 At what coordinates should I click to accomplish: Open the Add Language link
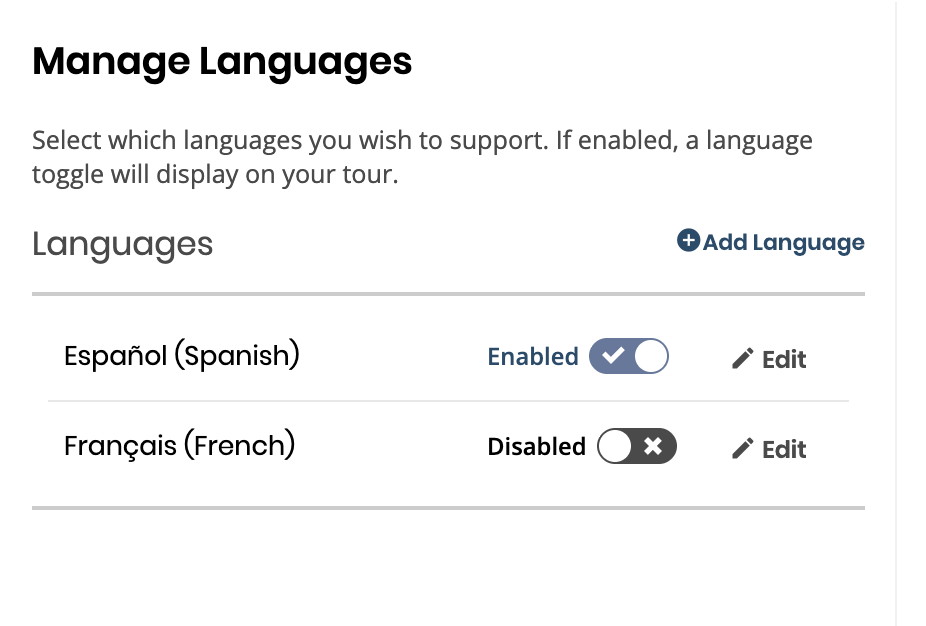(x=783, y=242)
